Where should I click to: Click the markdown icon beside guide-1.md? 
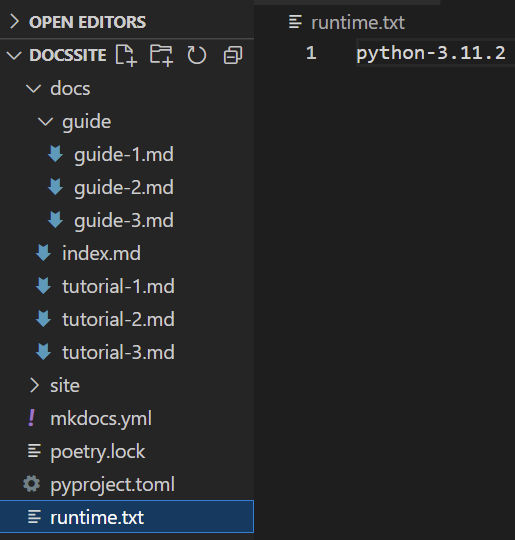coord(55,154)
